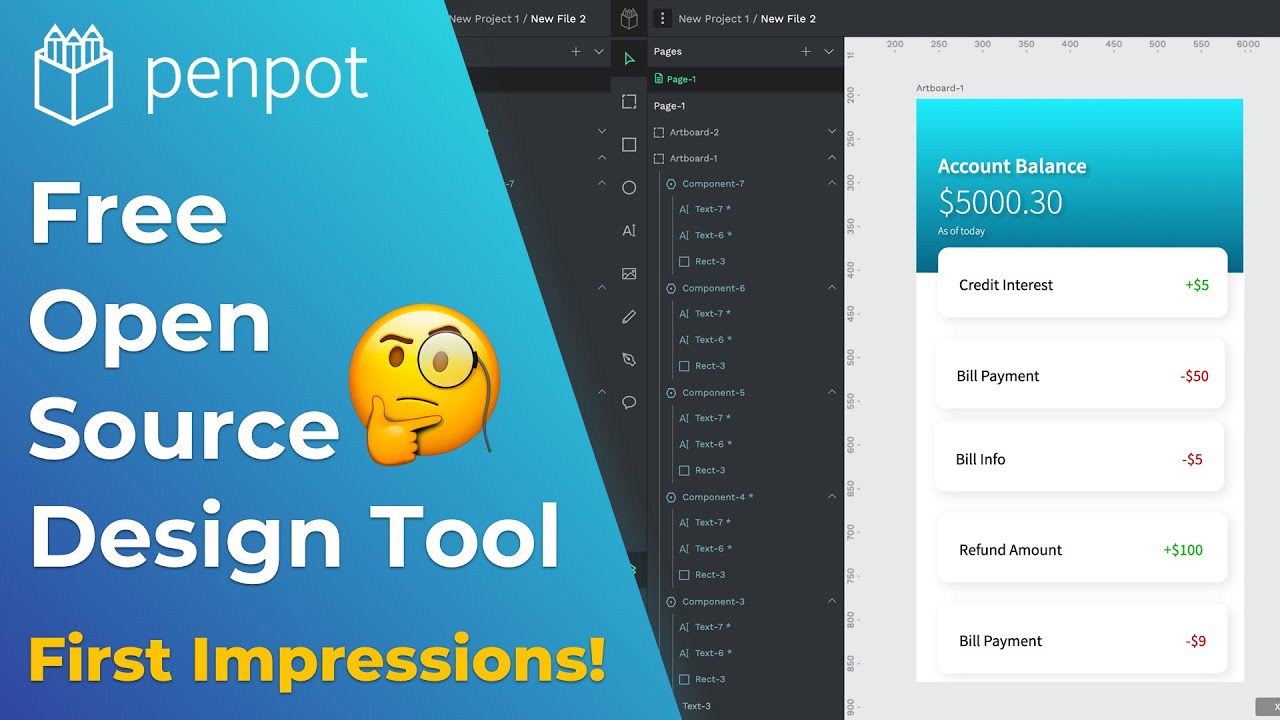Collapse the Component-5 group
The width and height of the screenshot is (1280, 720).
pyautogui.click(x=831, y=393)
